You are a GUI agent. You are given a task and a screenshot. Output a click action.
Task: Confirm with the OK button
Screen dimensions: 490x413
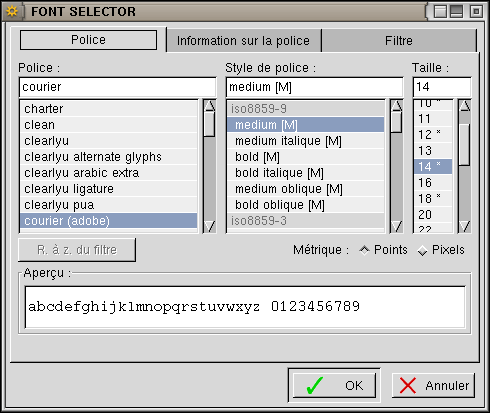334,385
